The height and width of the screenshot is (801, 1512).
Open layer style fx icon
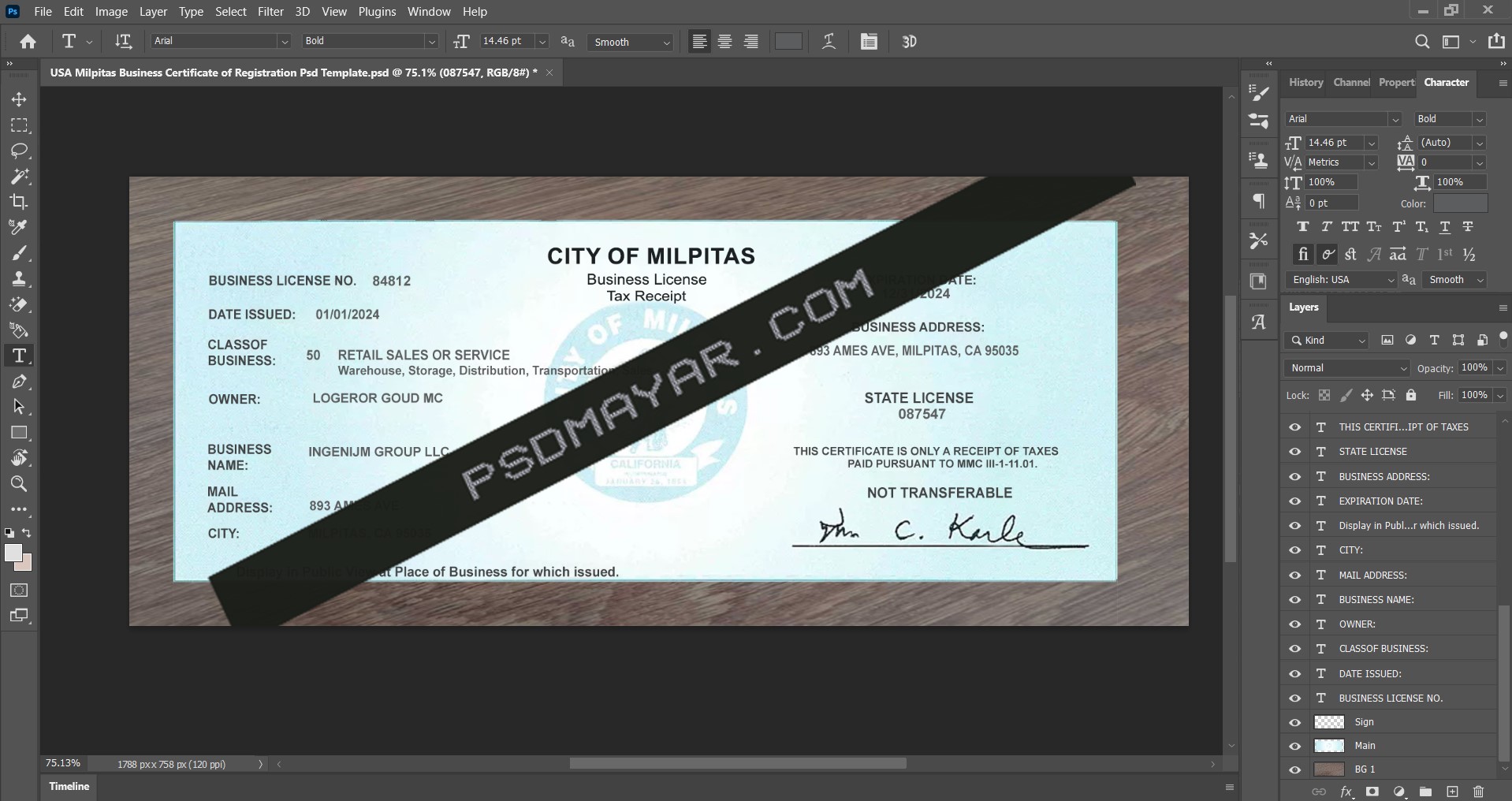tap(1346, 792)
